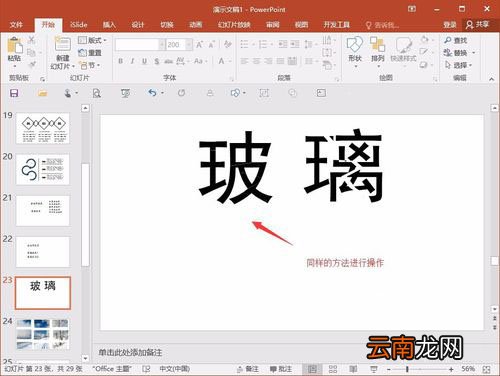Viewport: 500px width, 376px height.
Task: Click the Start Slideshow icon in quick toolbar
Action: [x=125, y=93]
